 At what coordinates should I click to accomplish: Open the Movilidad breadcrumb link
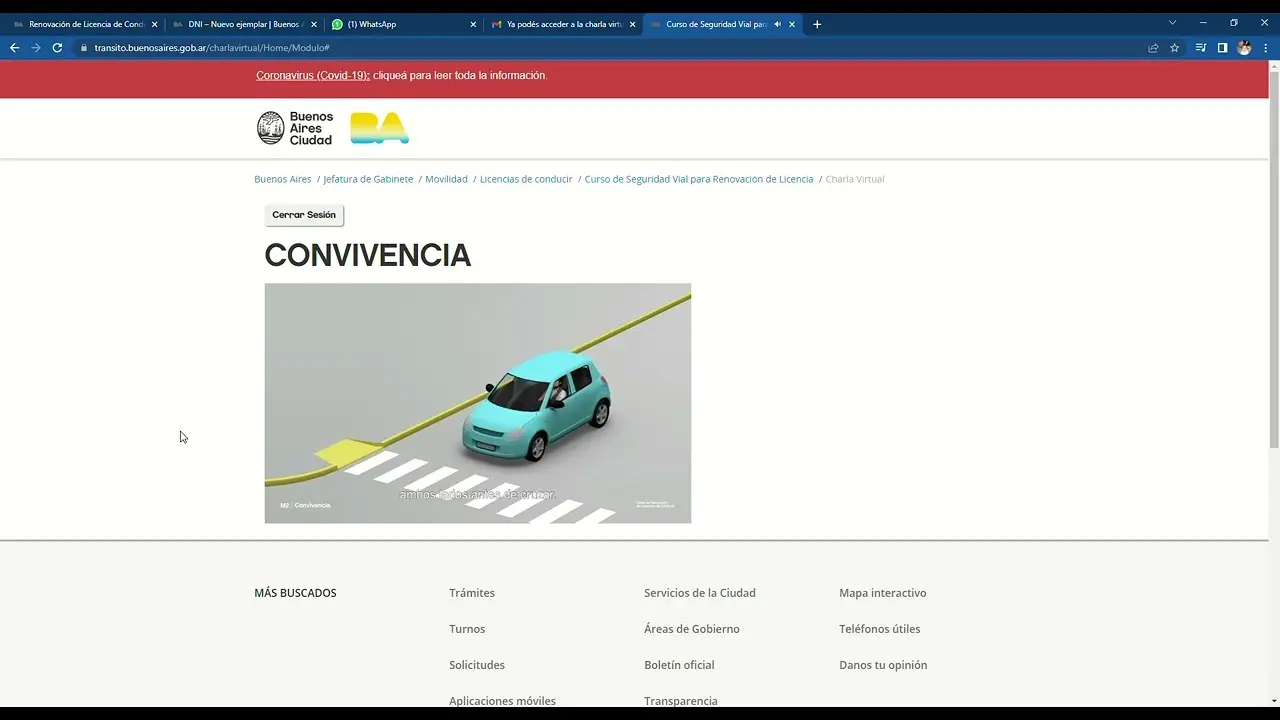(446, 178)
